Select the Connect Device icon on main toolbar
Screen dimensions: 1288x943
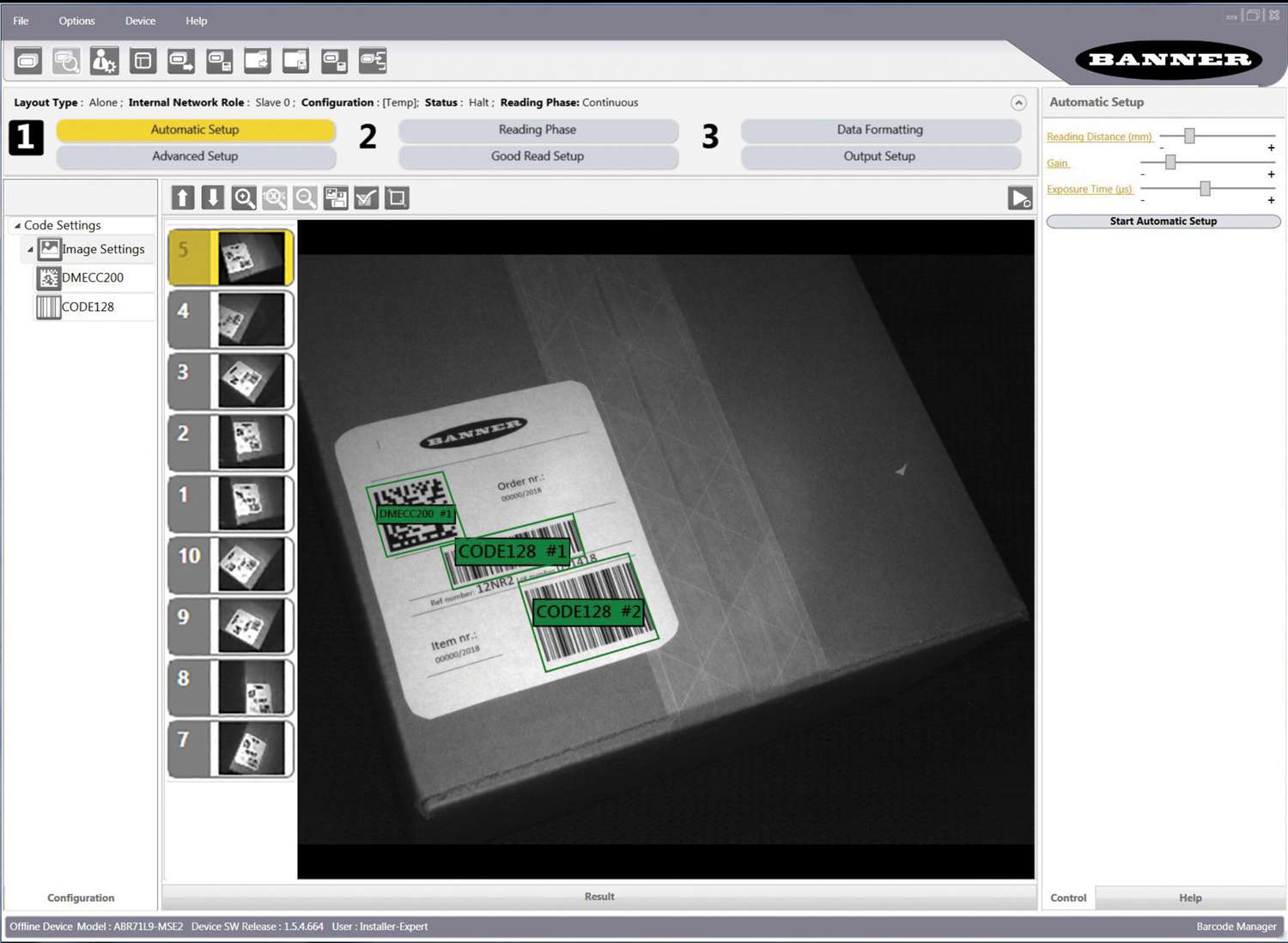(x=27, y=60)
